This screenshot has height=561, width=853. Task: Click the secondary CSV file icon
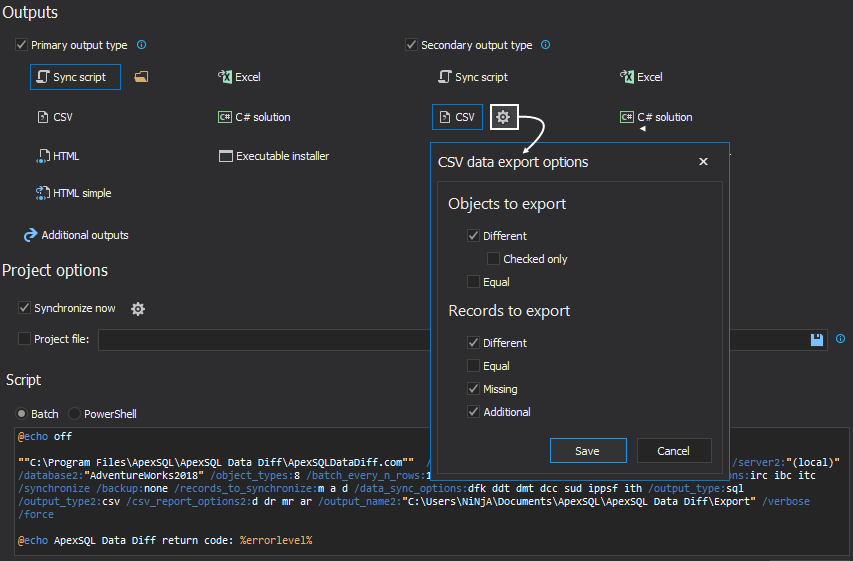tap(445, 117)
